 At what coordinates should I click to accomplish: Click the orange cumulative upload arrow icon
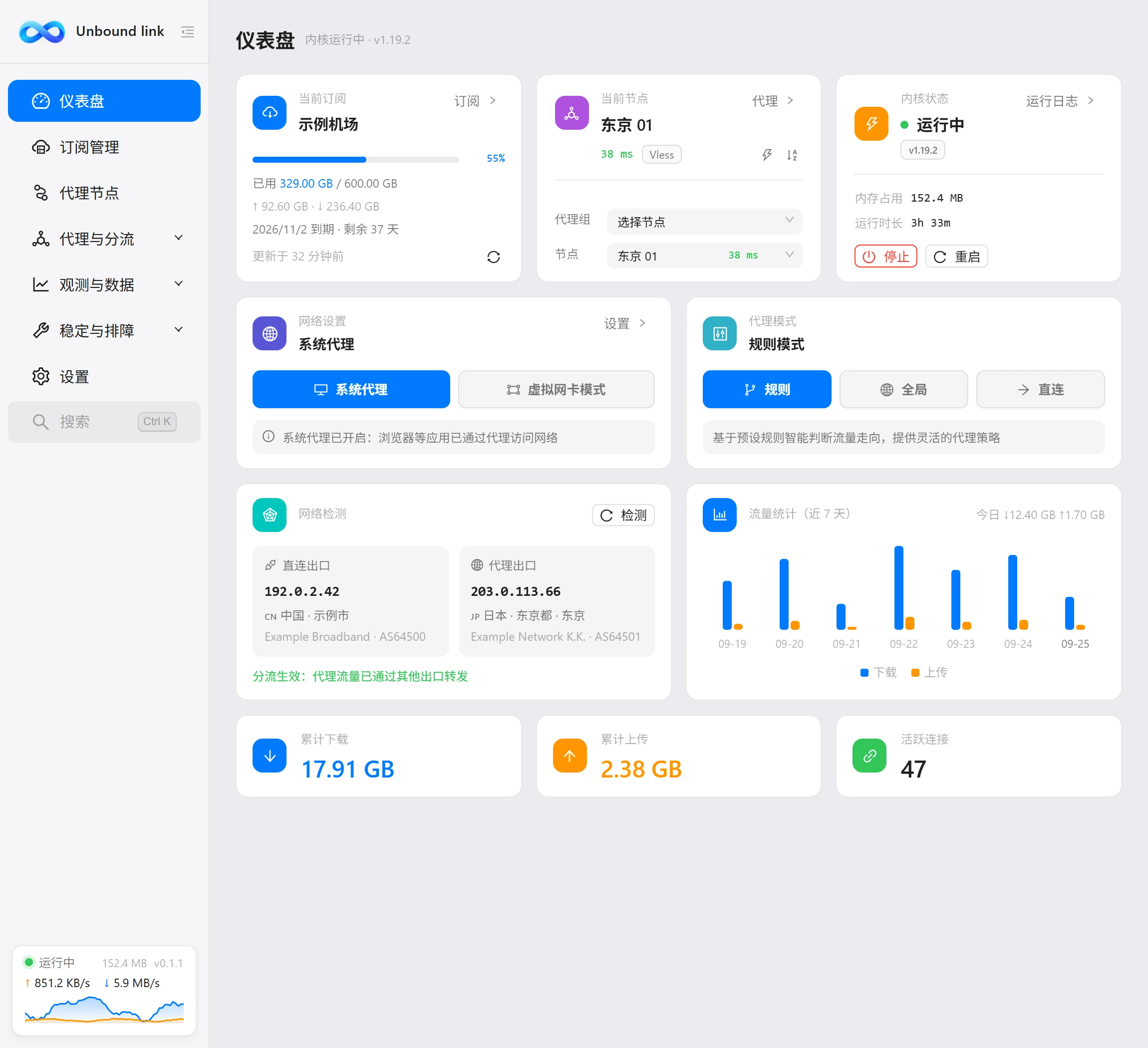(x=570, y=756)
